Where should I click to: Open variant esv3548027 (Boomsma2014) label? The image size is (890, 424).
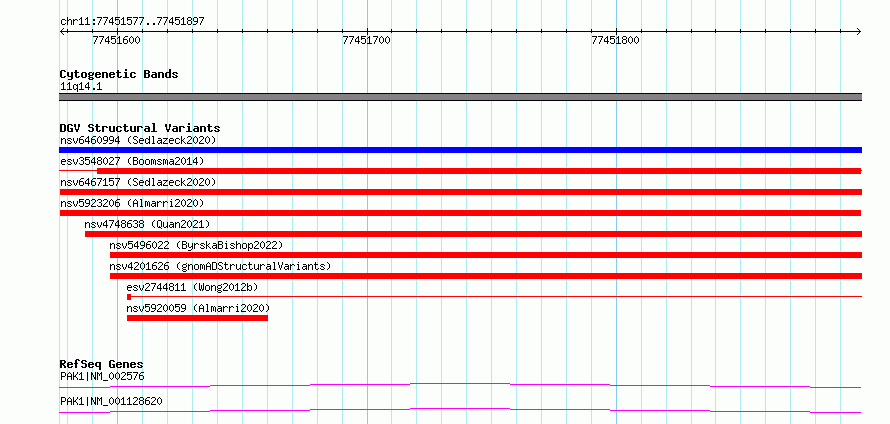132,161
